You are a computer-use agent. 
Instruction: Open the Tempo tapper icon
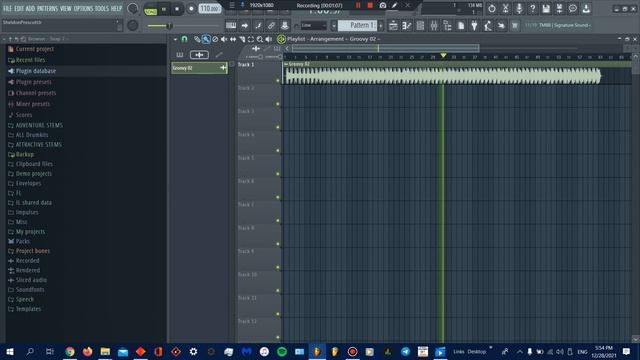[488, 26]
